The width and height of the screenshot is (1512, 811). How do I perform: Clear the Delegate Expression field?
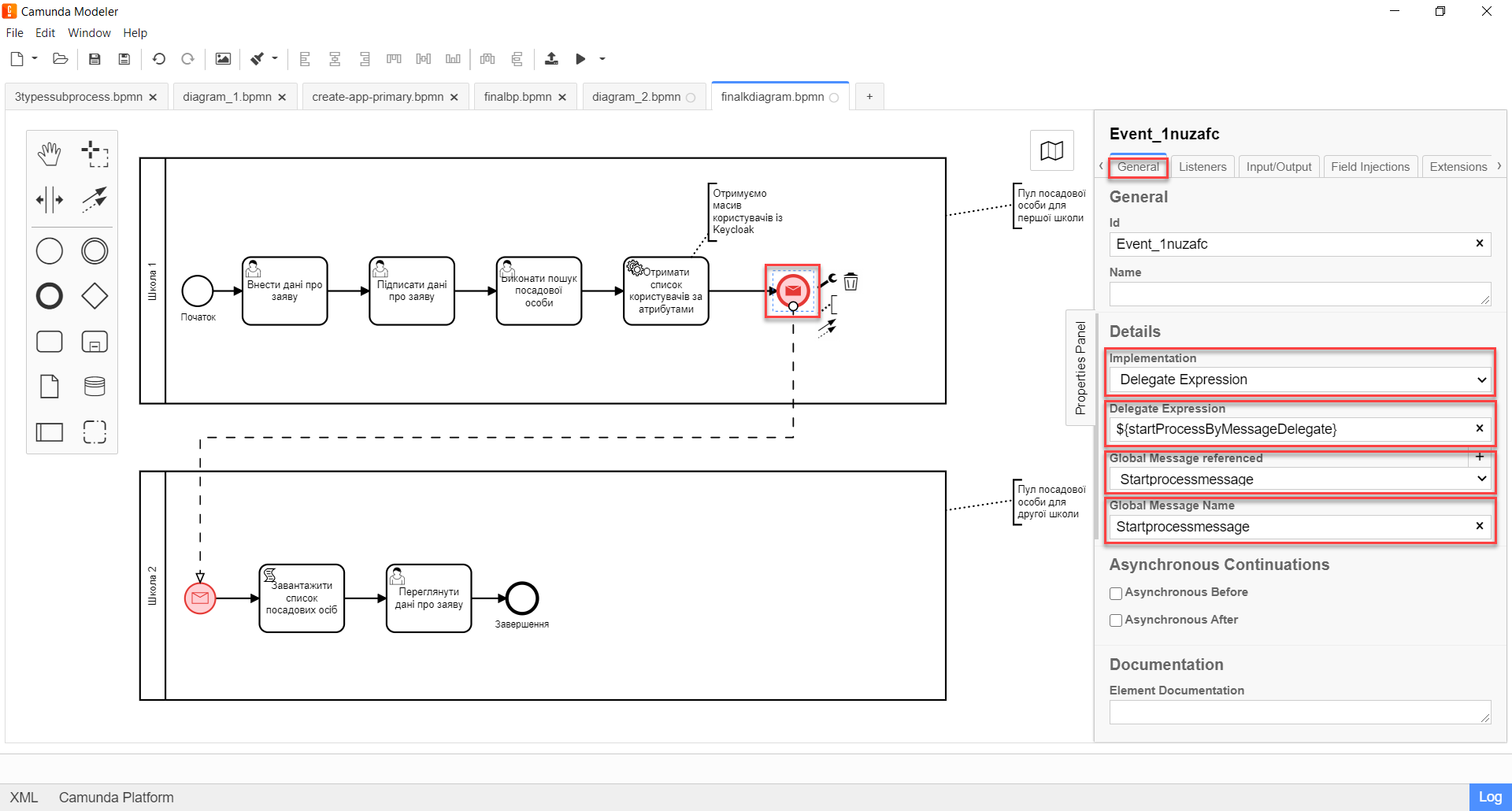pos(1480,428)
